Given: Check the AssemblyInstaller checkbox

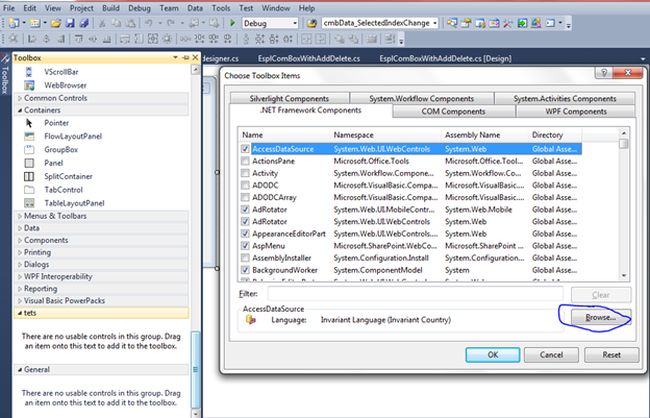Looking at the screenshot, I should 245,258.
